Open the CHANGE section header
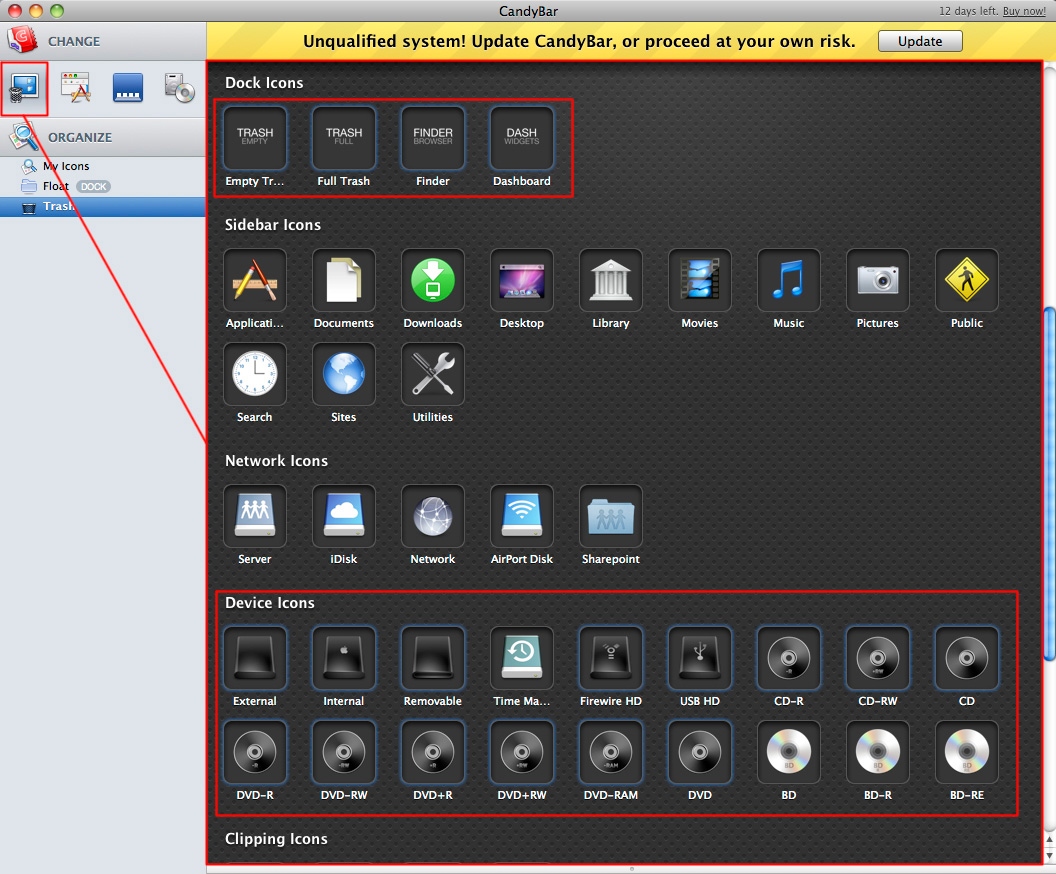Screen dimensions: 1056x874 104,41
